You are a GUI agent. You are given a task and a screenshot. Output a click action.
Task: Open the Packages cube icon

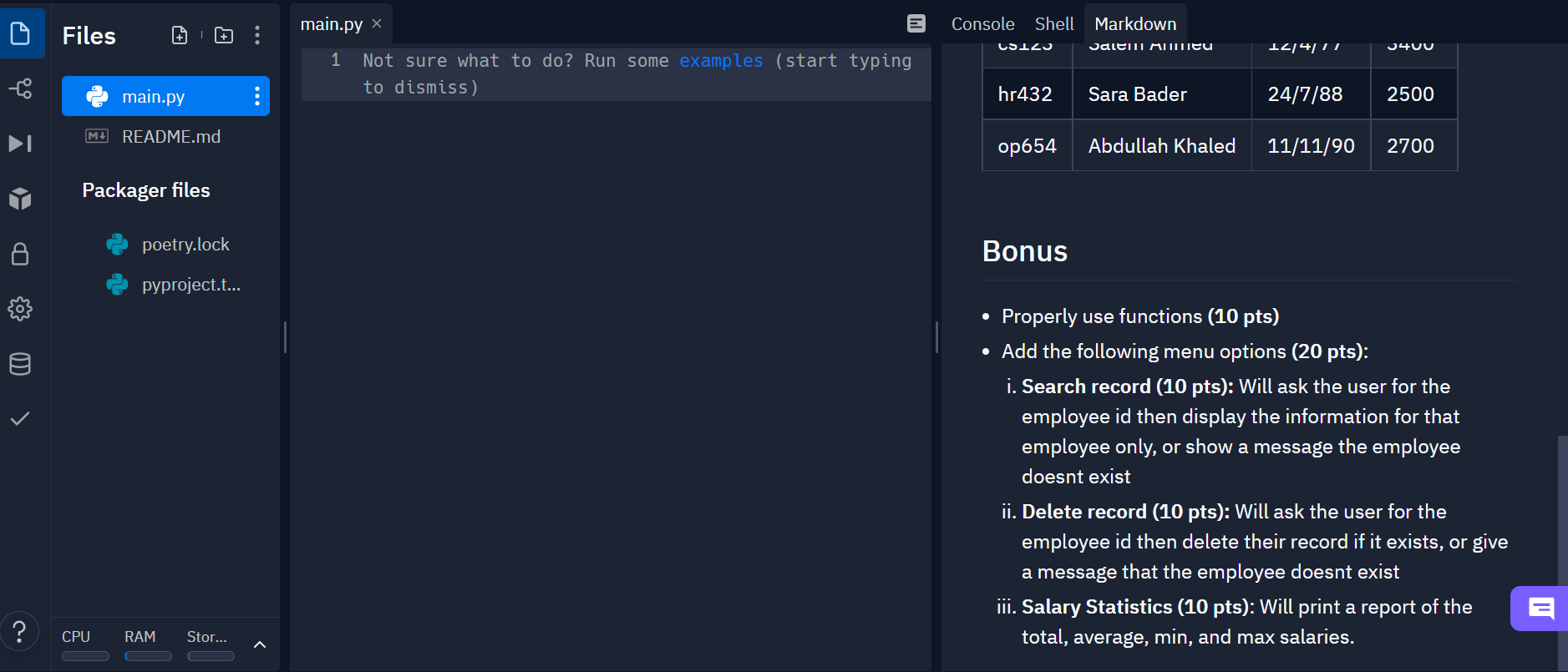(x=21, y=199)
